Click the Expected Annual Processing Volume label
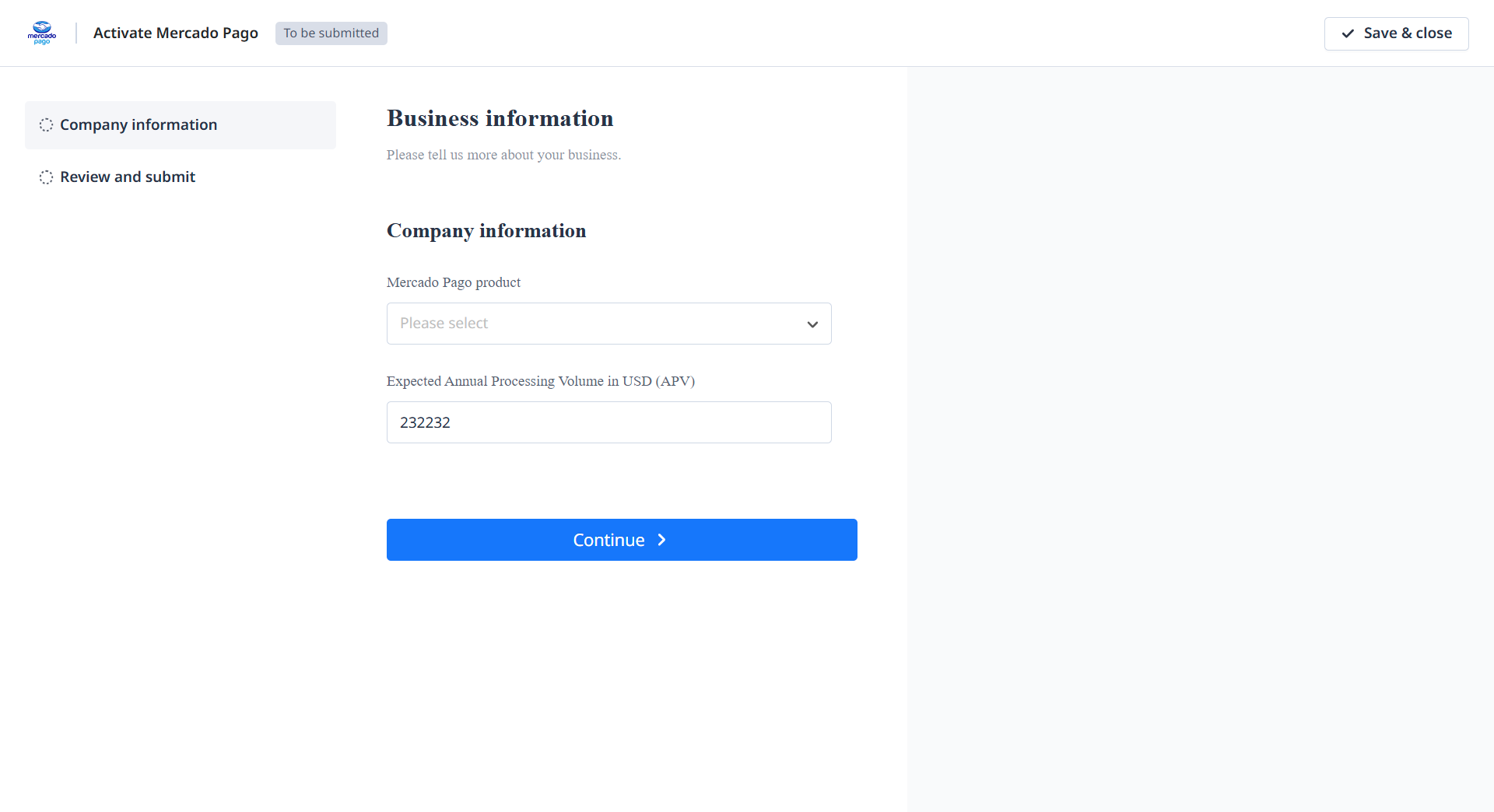The height and width of the screenshot is (812, 1494). pyautogui.click(x=540, y=381)
